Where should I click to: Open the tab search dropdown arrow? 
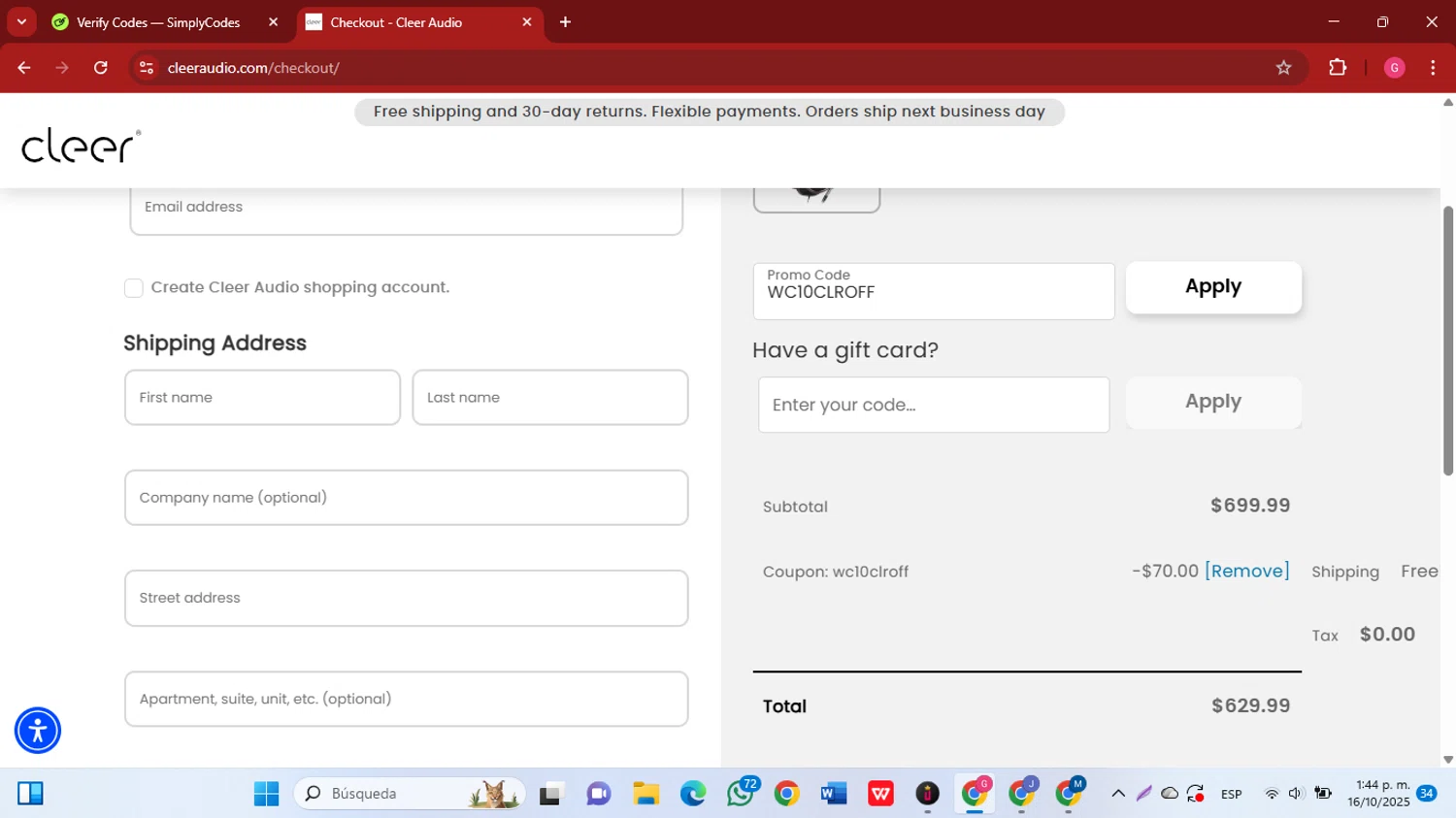(21, 21)
